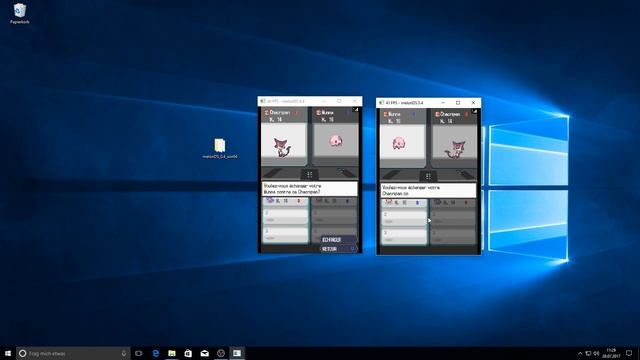Open the Windows Start menu

coord(8,353)
